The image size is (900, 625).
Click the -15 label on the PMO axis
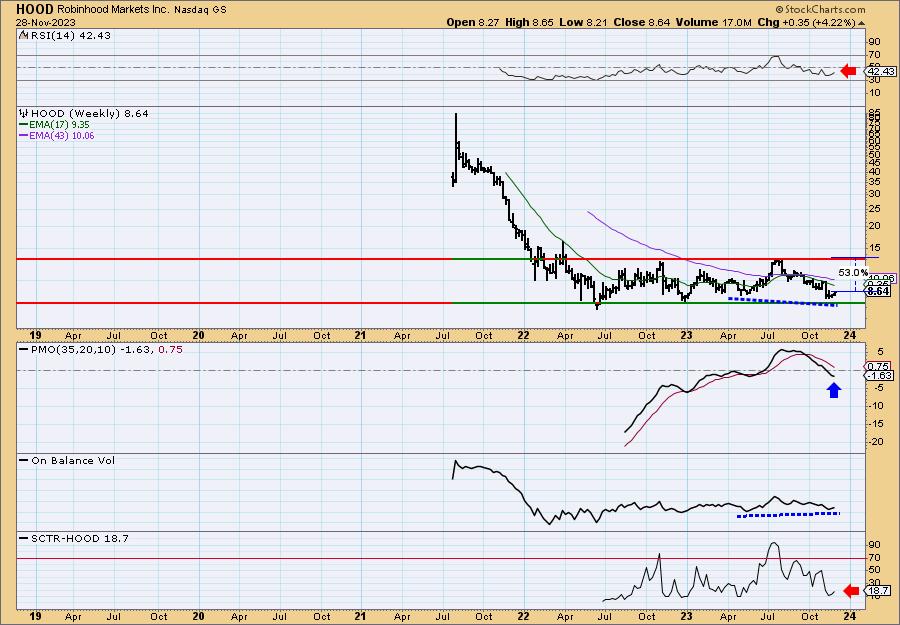coord(875,424)
